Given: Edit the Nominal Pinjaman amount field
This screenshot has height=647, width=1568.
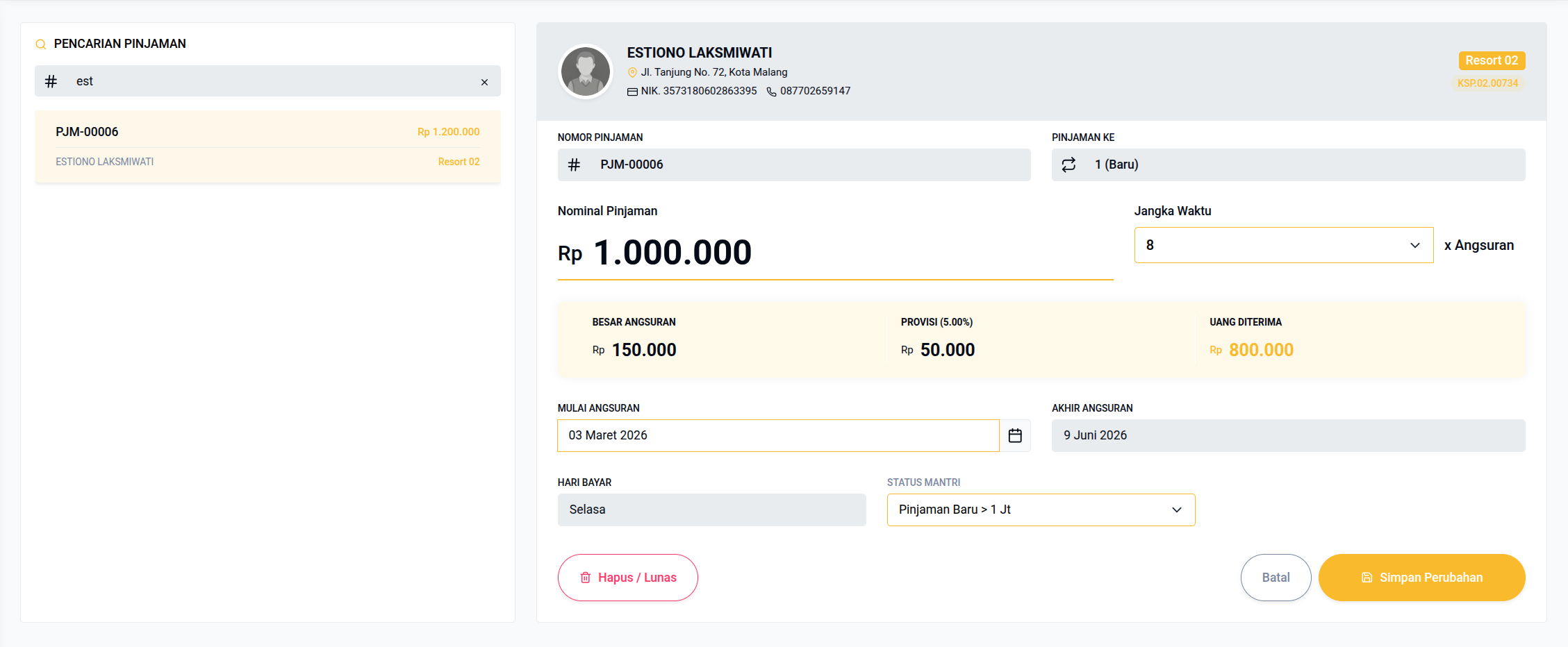Looking at the screenshot, I should tap(834, 253).
